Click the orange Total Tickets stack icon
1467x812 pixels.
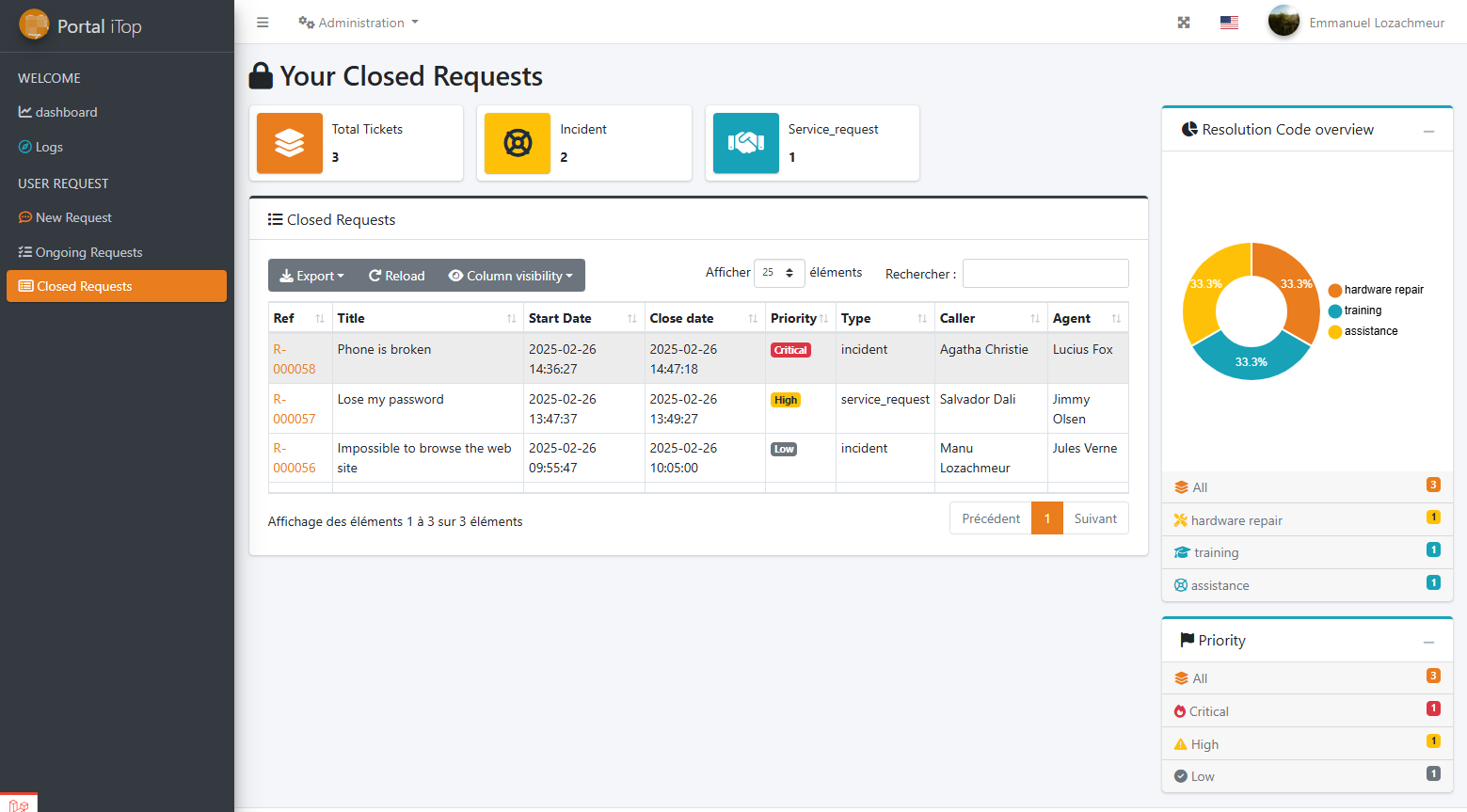click(x=290, y=143)
